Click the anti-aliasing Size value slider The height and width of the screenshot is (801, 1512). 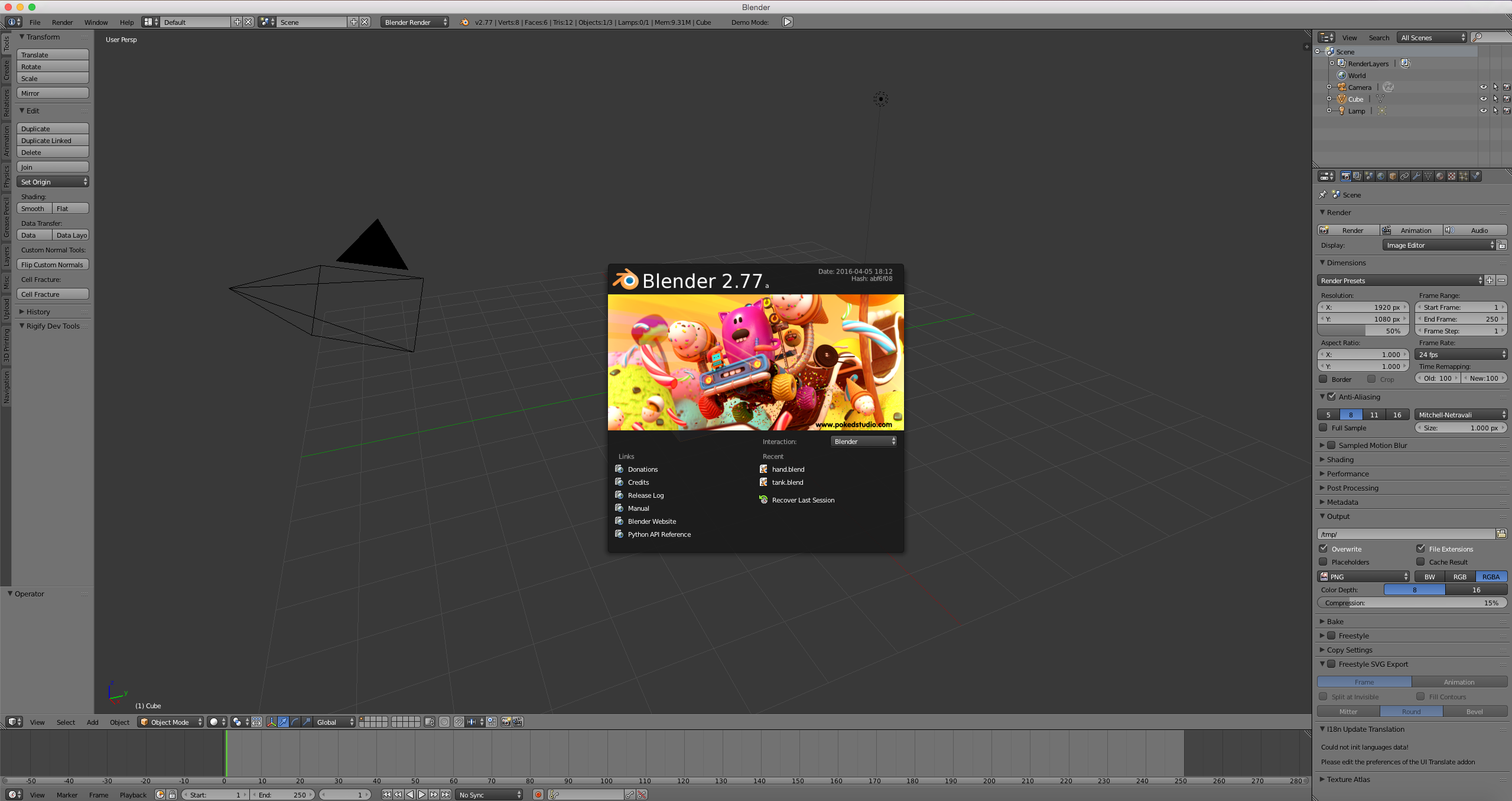[1461, 427]
